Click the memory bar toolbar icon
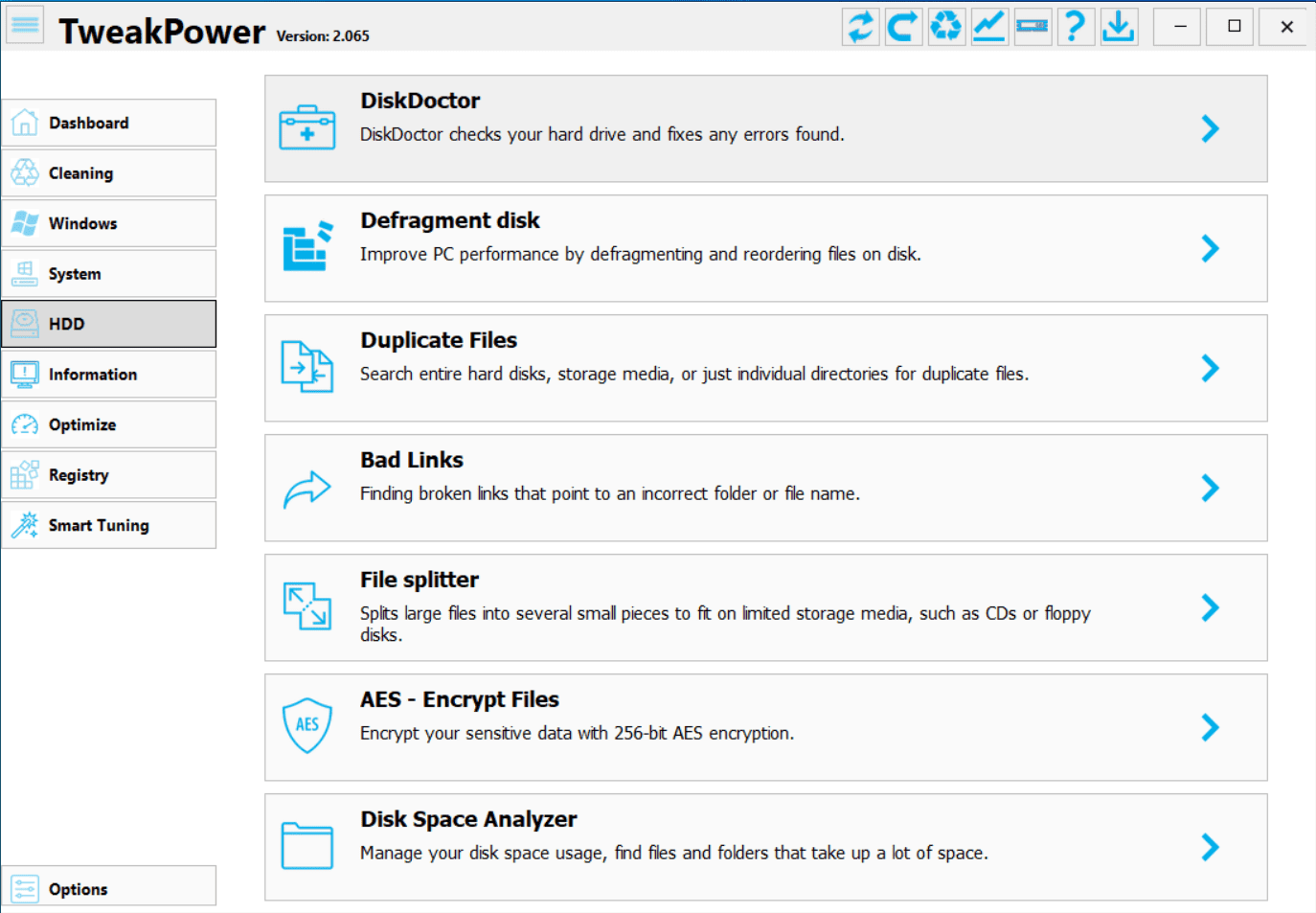Image resolution: width=1316 pixels, height=913 pixels. (x=1032, y=26)
